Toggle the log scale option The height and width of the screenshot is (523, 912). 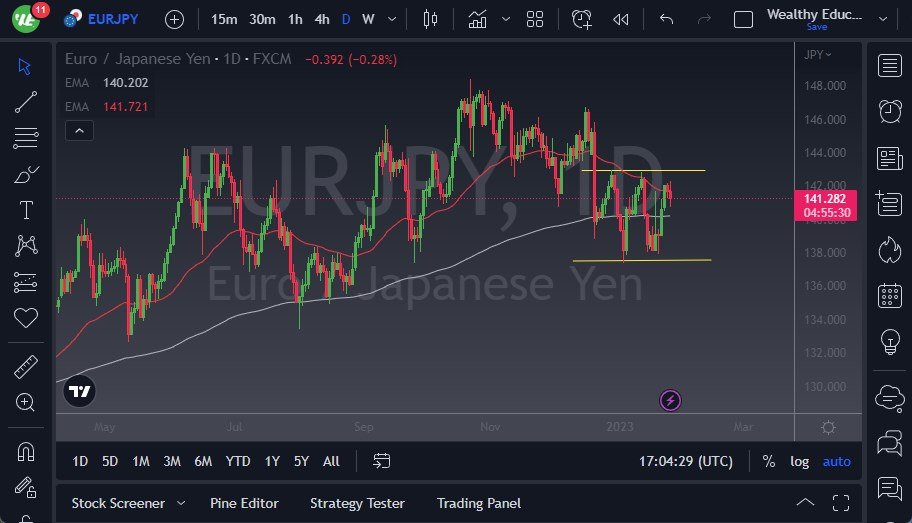click(x=799, y=461)
